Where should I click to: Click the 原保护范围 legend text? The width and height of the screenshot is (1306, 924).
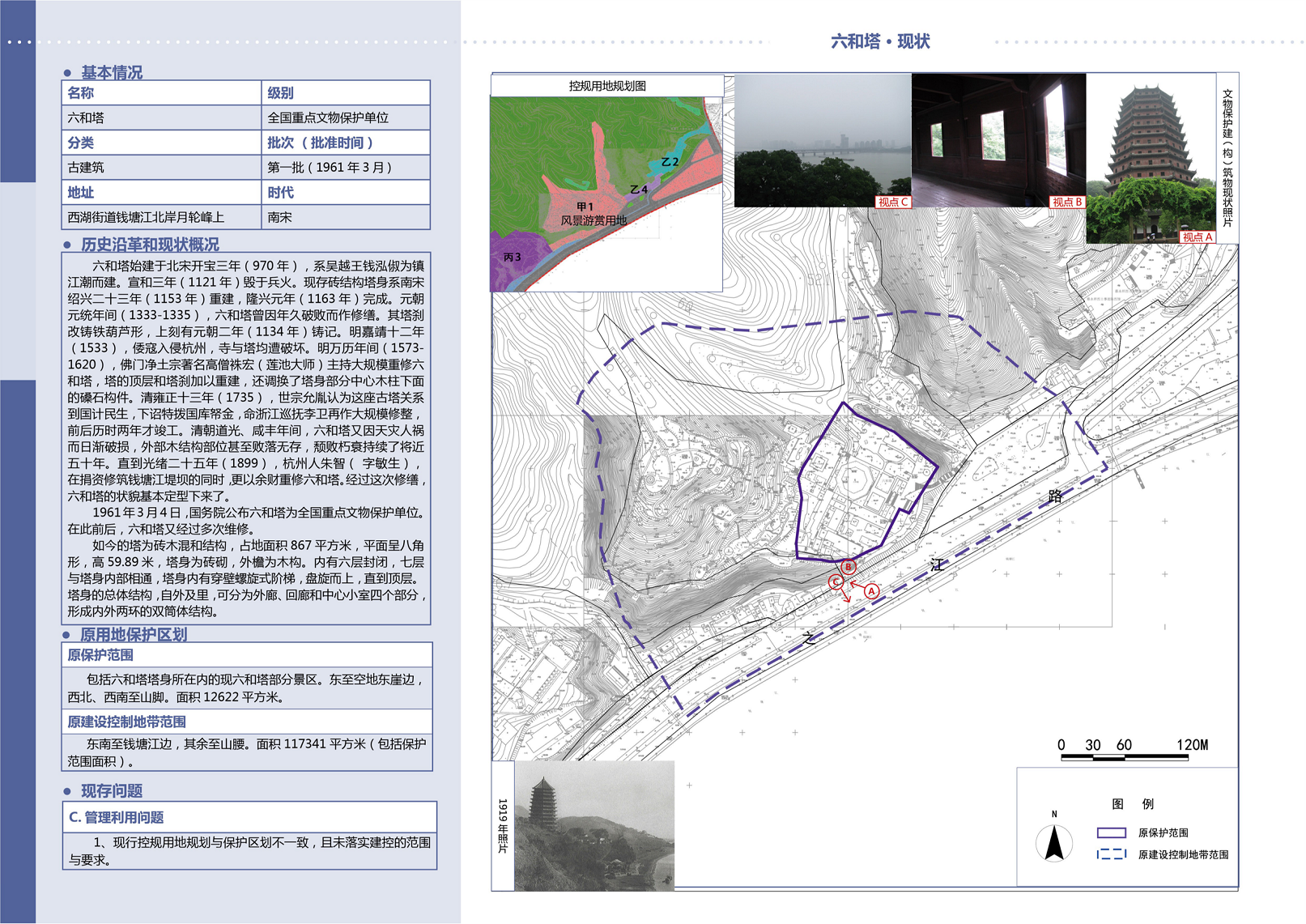click(1163, 832)
